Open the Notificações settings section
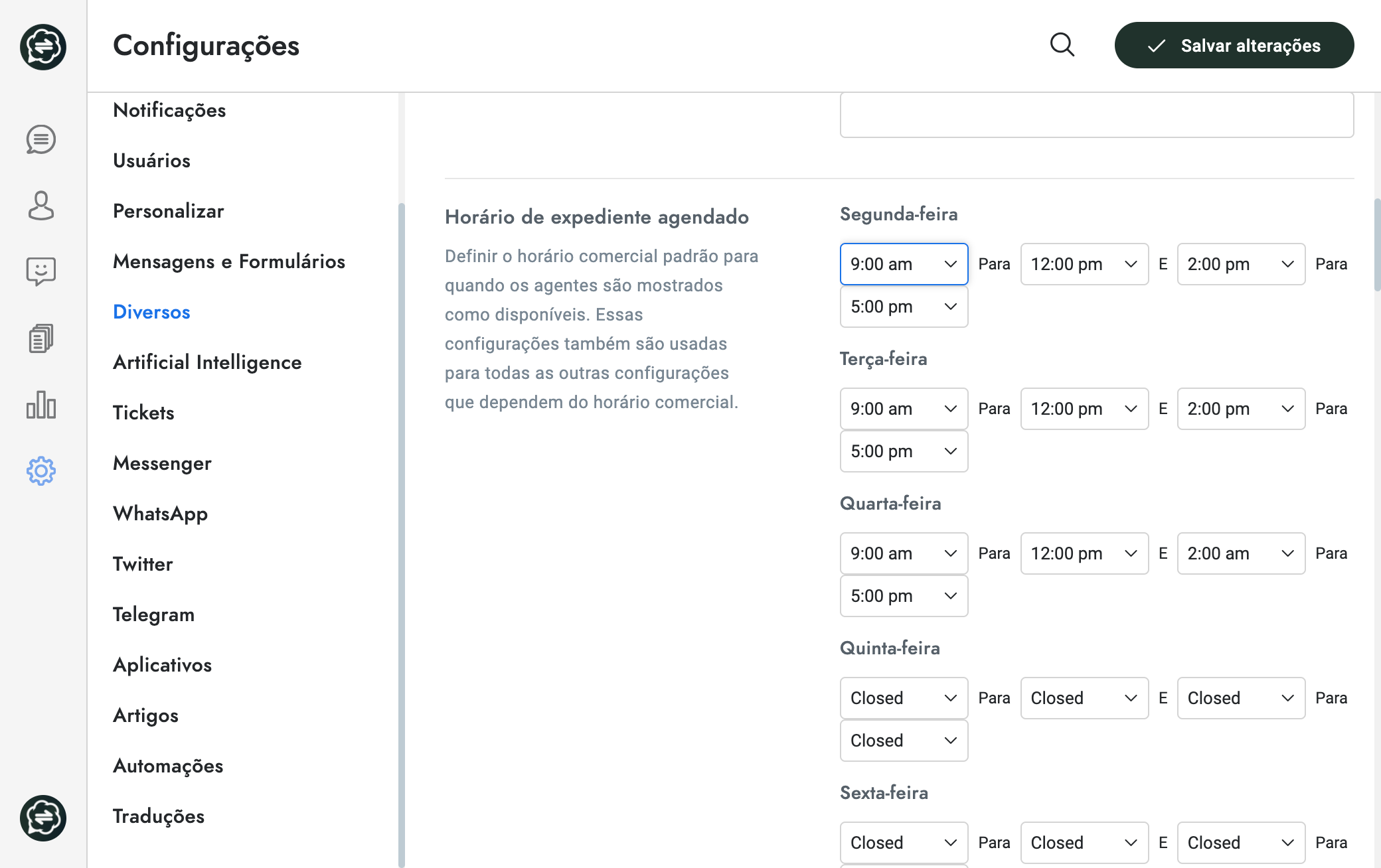1381x868 pixels. click(169, 110)
